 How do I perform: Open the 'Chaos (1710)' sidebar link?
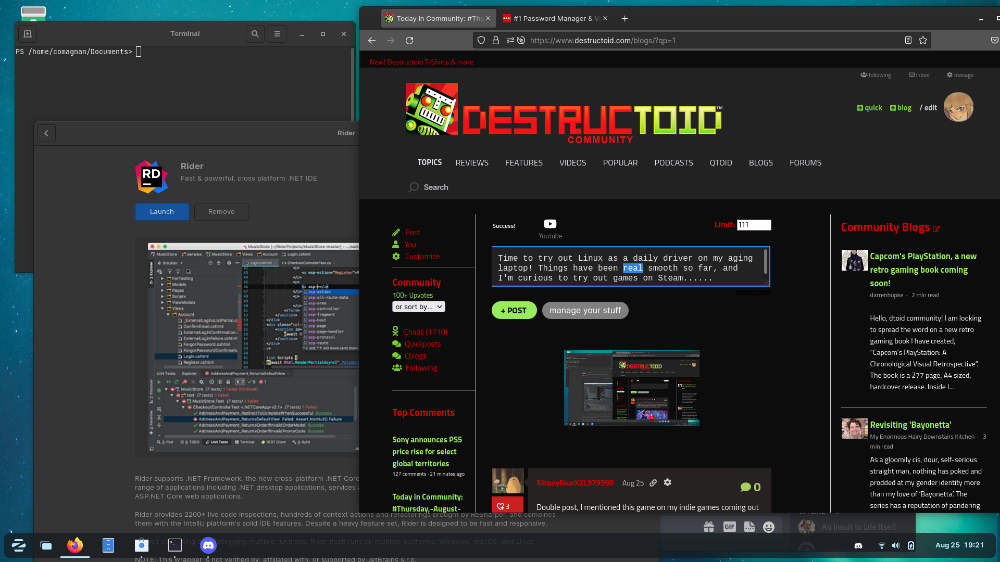(425, 332)
